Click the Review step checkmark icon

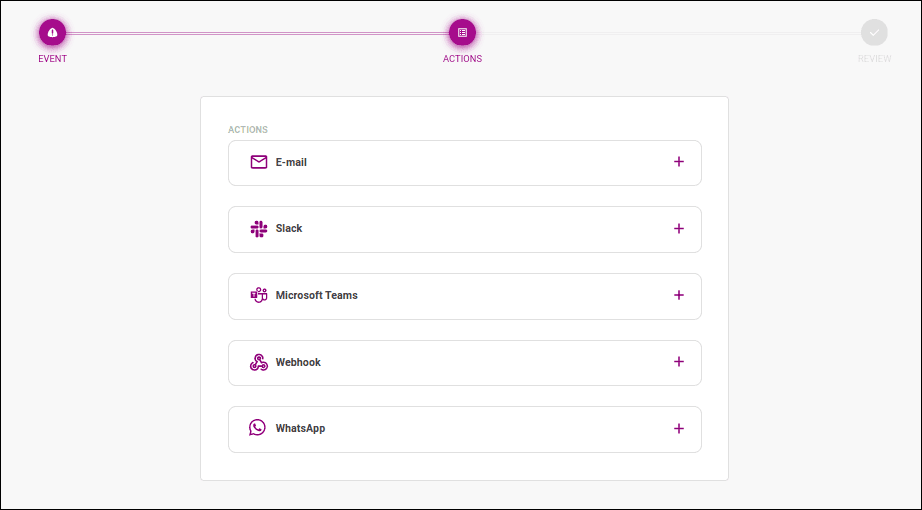click(x=874, y=33)
